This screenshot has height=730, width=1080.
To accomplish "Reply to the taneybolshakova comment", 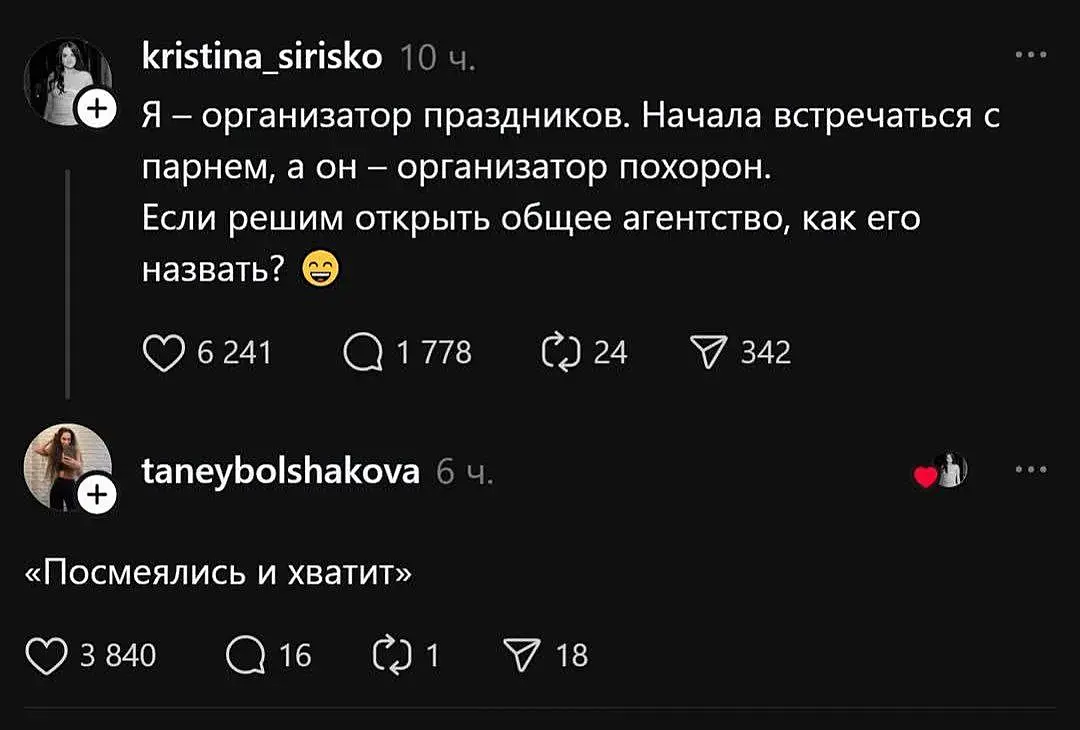I will coord(244,655).
